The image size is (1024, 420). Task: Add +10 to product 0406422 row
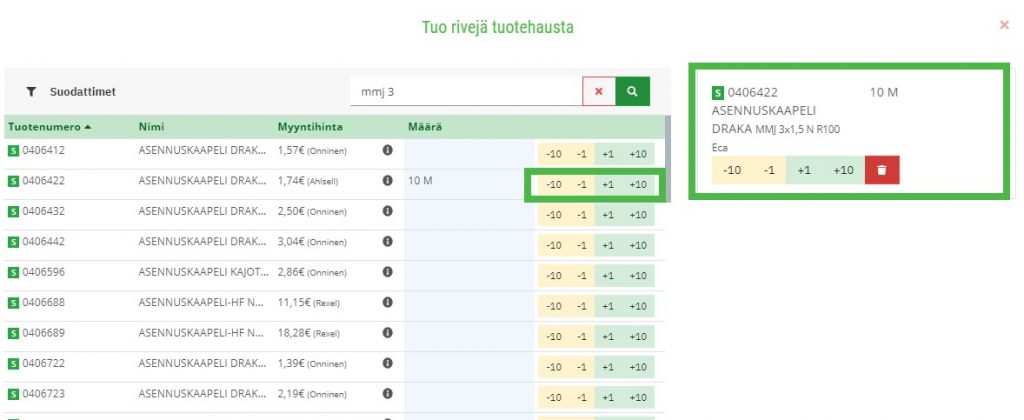(637, 184)
